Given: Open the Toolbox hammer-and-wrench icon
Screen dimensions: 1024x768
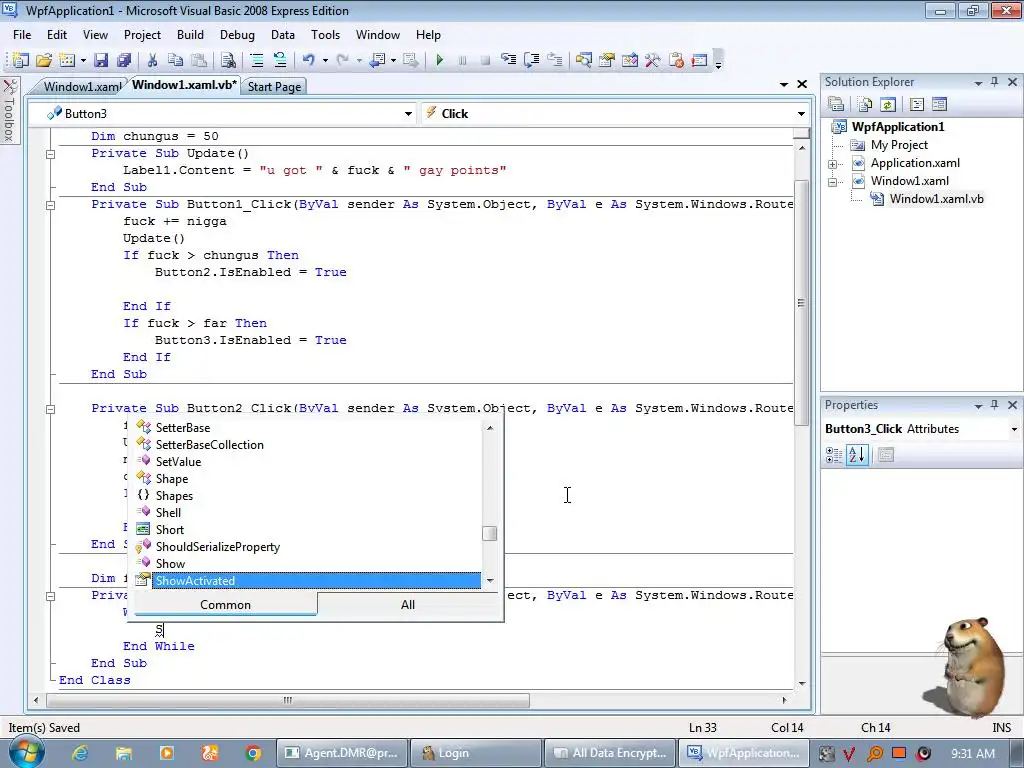Looking at the screenshot, I should (x=652, y=60).
